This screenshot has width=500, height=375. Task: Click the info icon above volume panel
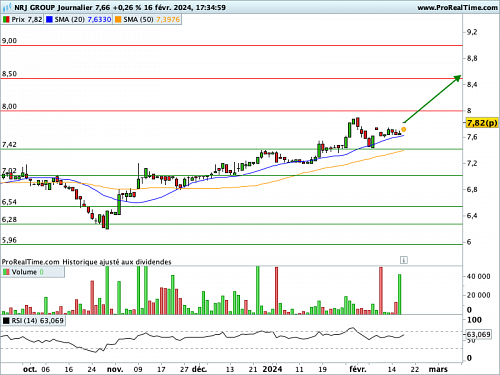point(403,260)
